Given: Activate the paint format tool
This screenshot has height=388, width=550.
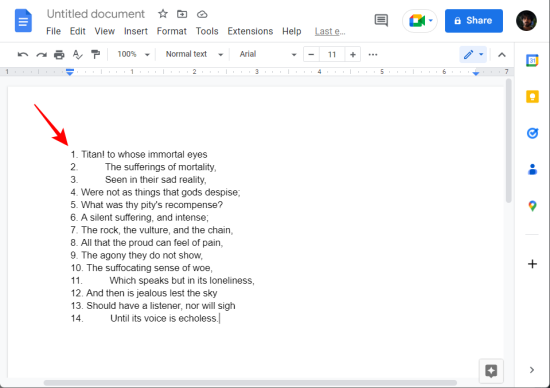Looking at the screenshot, I should [x=95, y=54].
